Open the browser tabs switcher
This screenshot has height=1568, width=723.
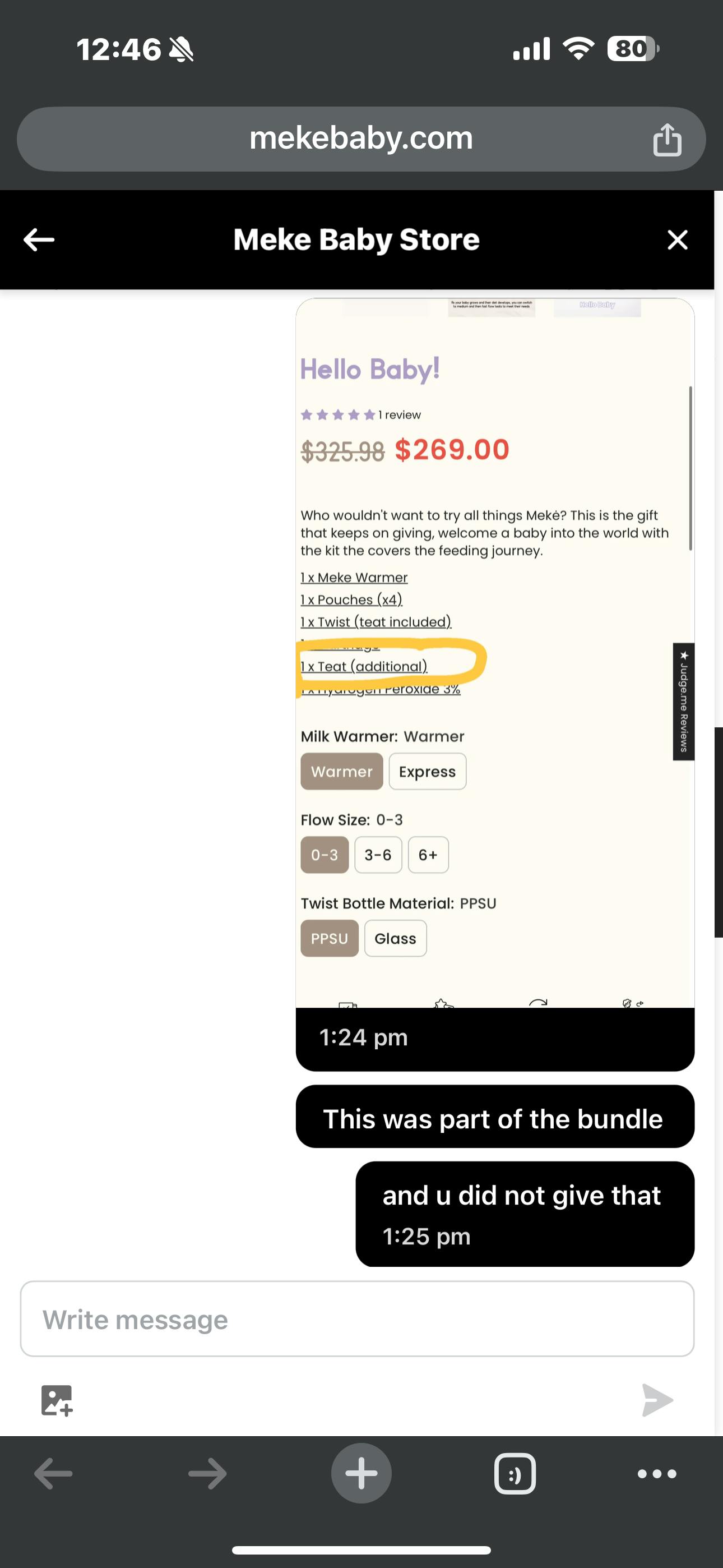[515, 1473]
